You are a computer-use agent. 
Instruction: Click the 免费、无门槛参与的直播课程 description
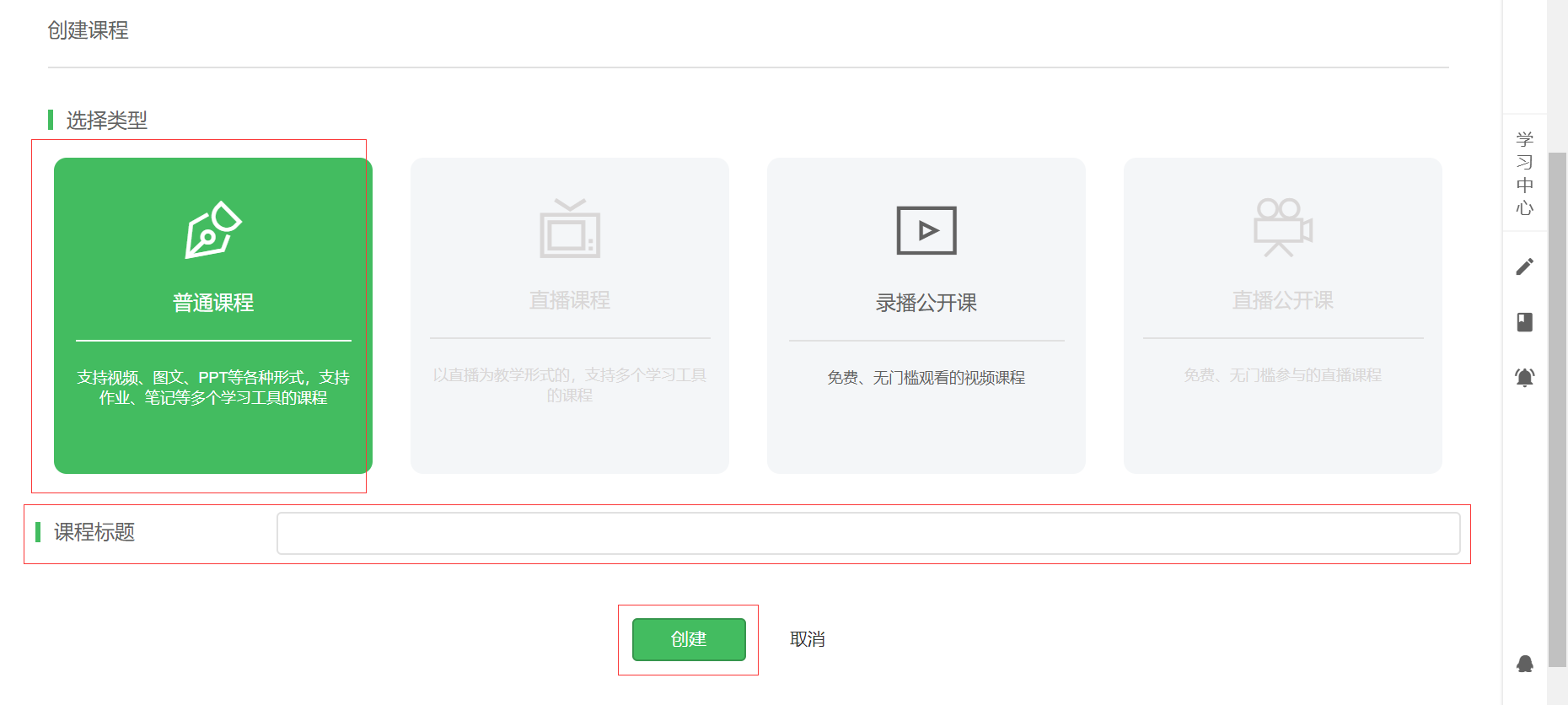1283,375
